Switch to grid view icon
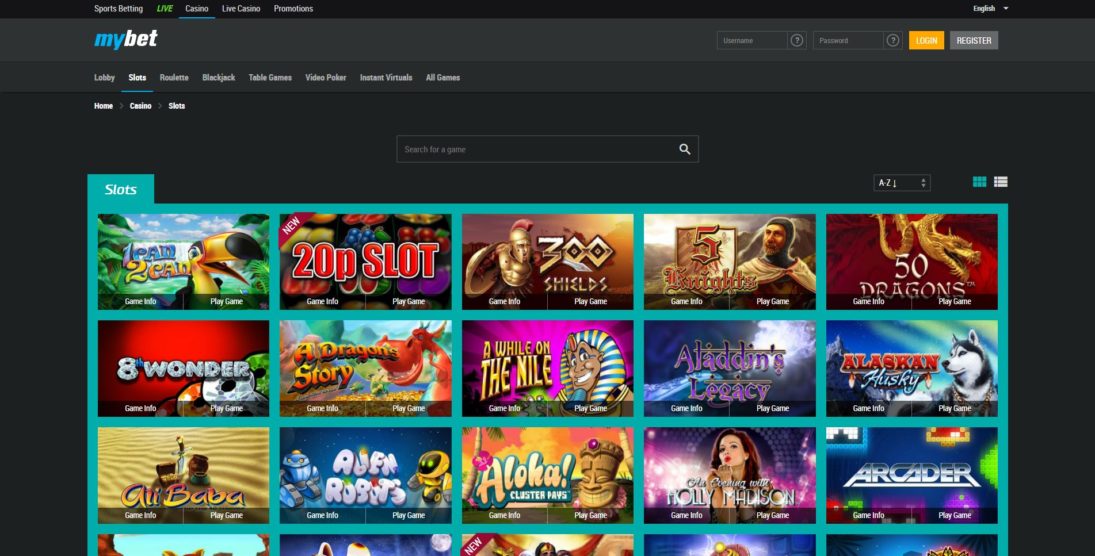Viewport: 1095px width, 556px height. (980, 182)
